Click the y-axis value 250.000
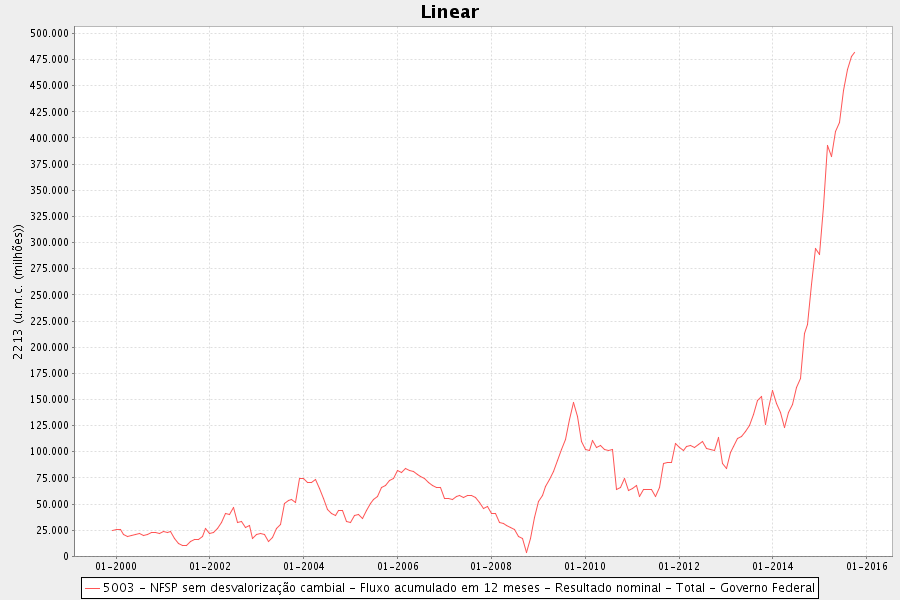Screen dimensions: 900x600 49,295
